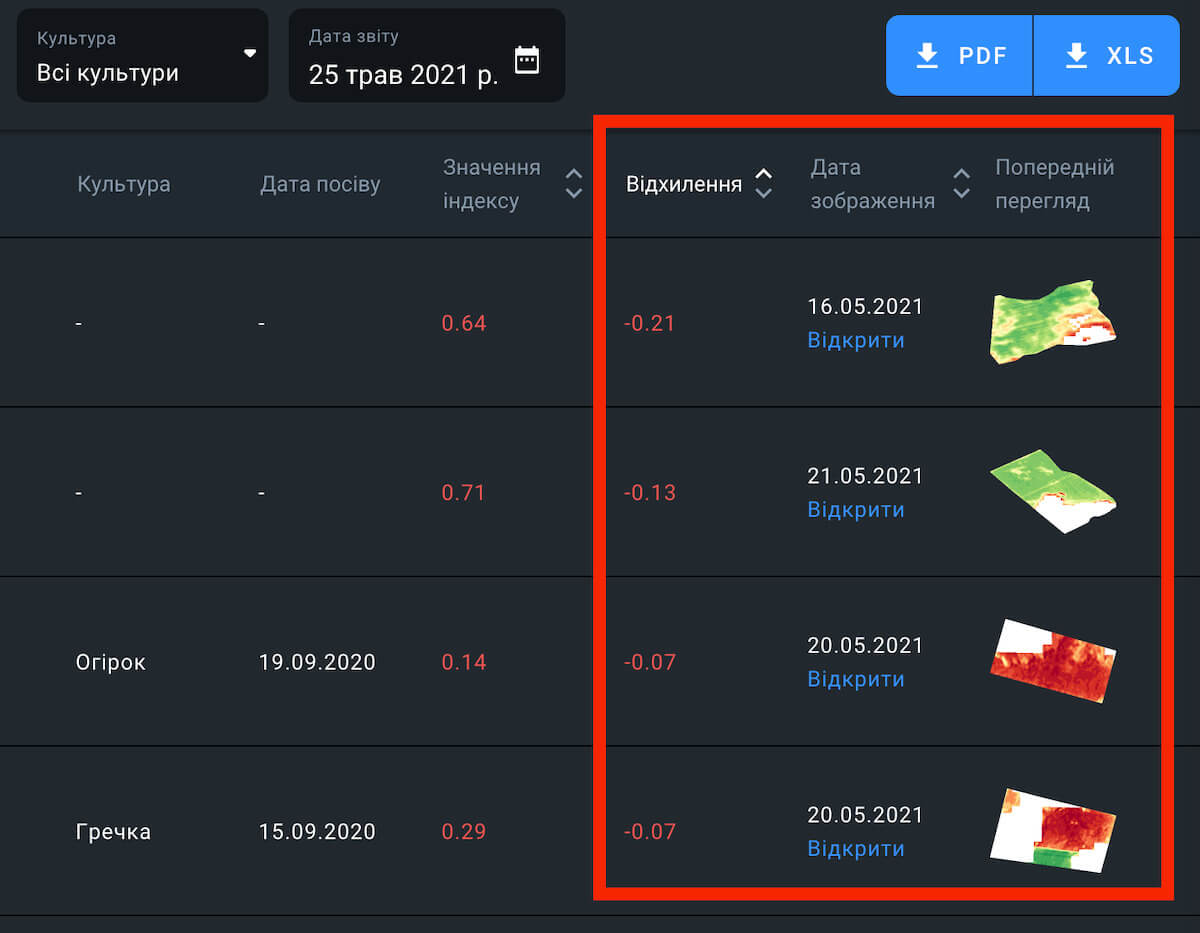The image size is (1200, 933).
Task: Open the calendar icon in report date field
Action: coord(526,60)
